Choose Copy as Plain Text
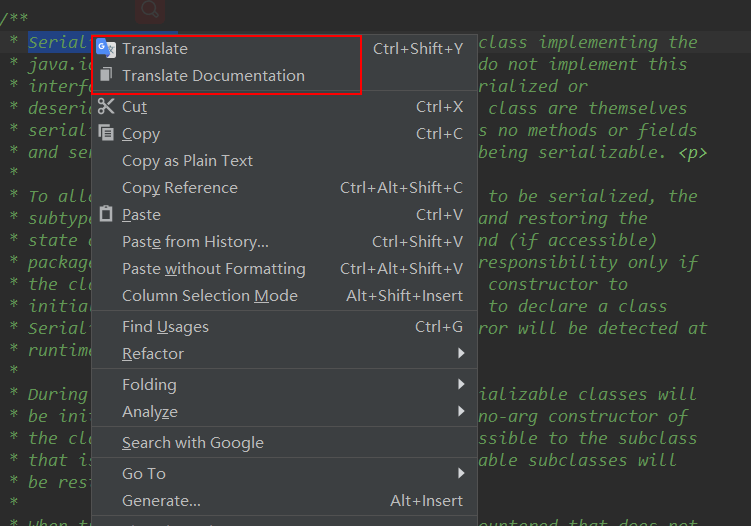The image size is (751, 526). 187,161
